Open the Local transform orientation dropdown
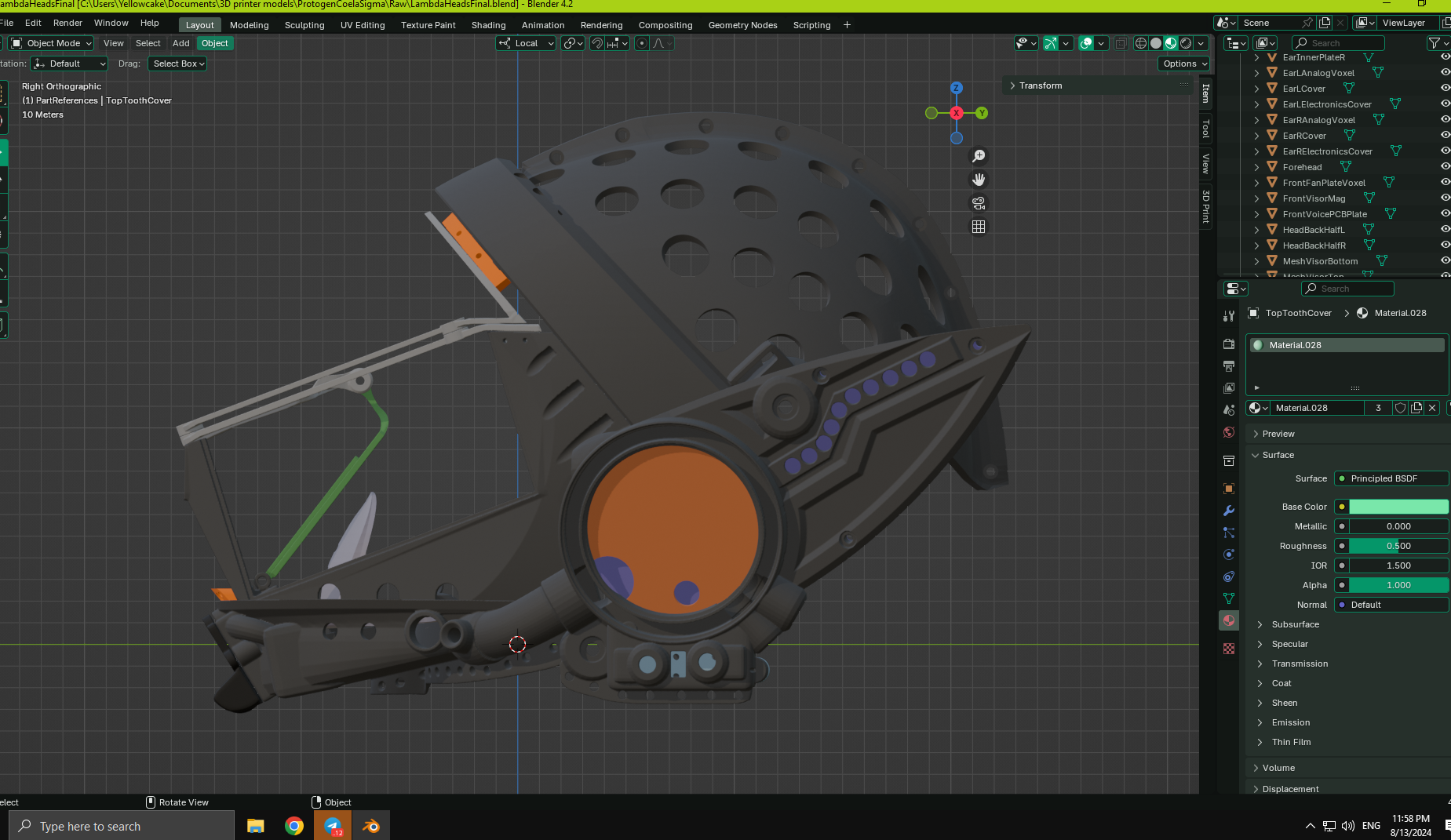Image resolution: width=1451 pixels, height=840 pixels. point(527,43)
